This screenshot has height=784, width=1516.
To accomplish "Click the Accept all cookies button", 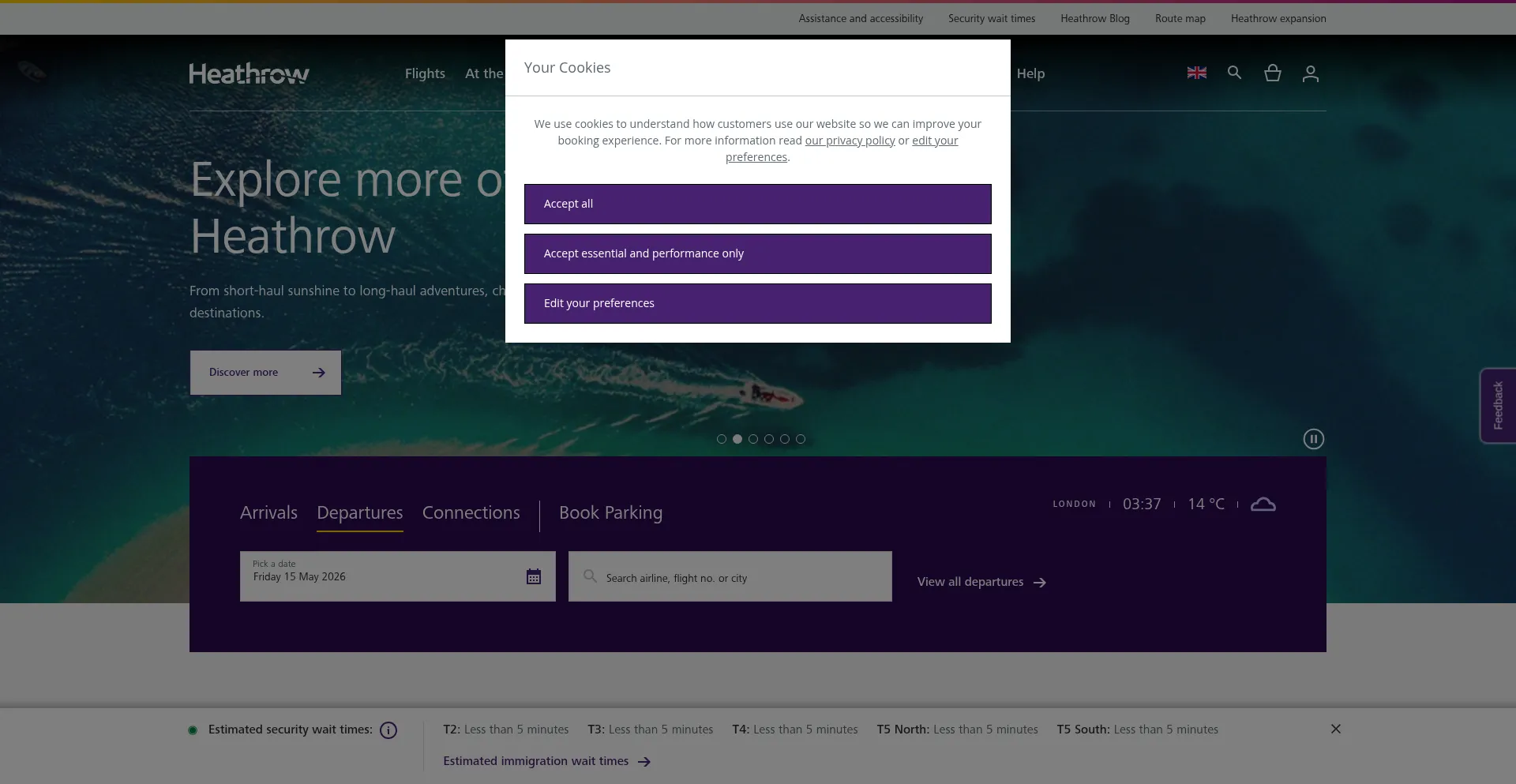I will click(757, 204).
